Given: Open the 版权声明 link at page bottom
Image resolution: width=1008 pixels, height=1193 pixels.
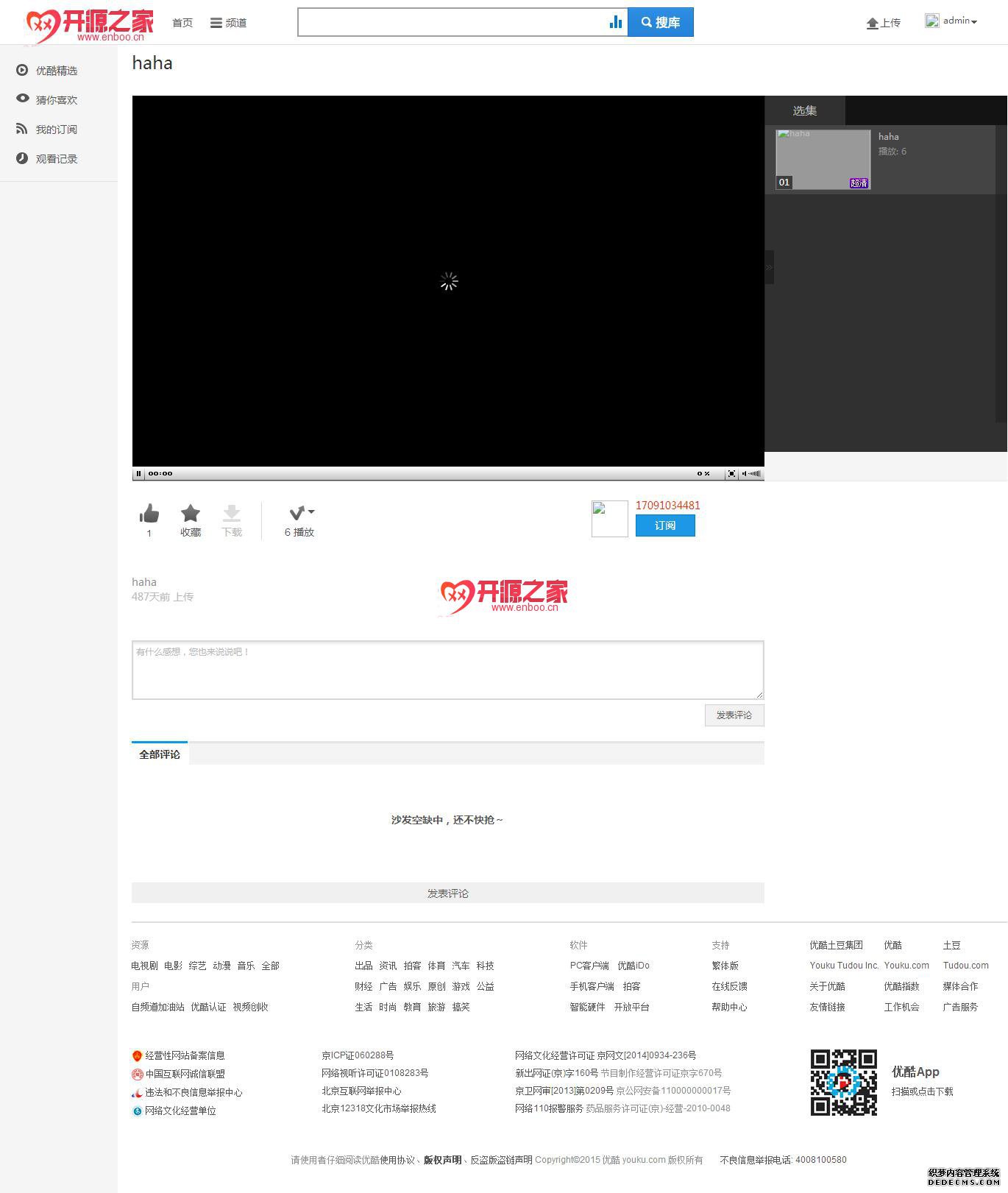Looking at the screenshot, I should pyautogui.click(x=443, y=1160).
